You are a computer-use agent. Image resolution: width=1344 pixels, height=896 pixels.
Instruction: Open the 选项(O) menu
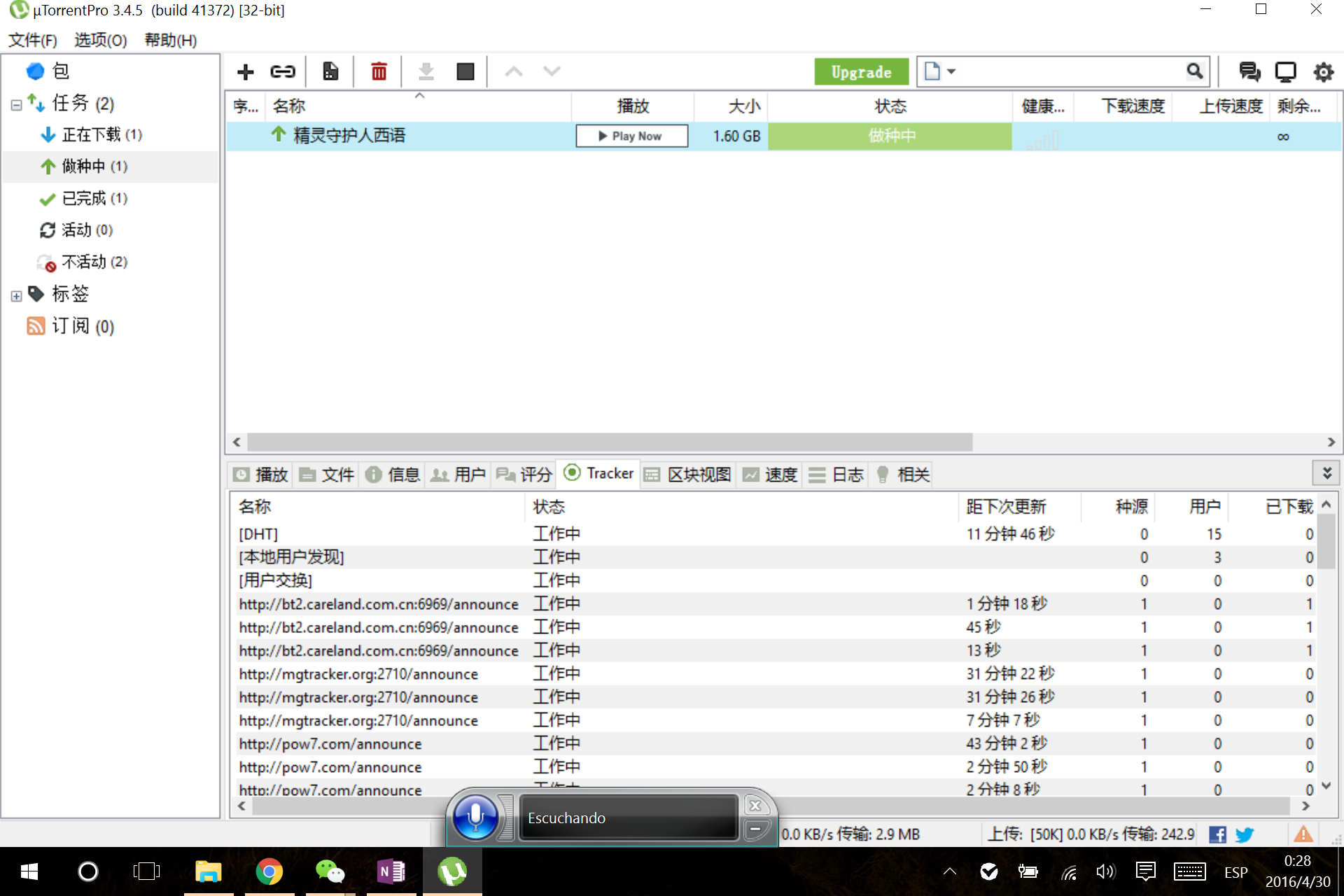pyautogui.click(x=101, y=40)
